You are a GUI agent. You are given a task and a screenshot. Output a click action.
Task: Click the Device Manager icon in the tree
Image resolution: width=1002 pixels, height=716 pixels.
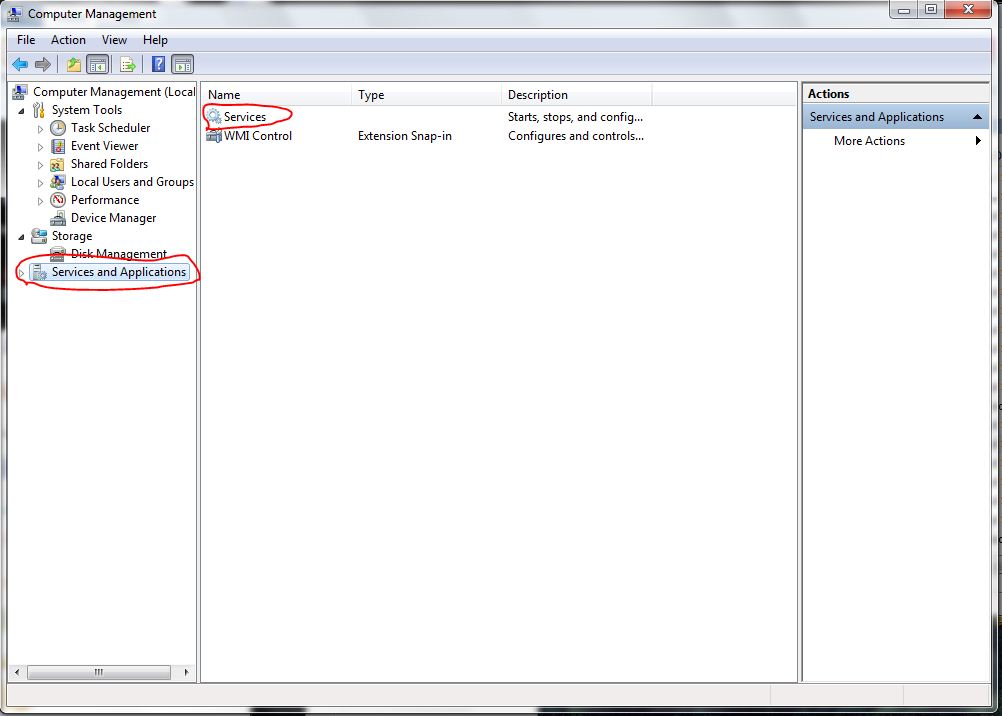(60, 217)
